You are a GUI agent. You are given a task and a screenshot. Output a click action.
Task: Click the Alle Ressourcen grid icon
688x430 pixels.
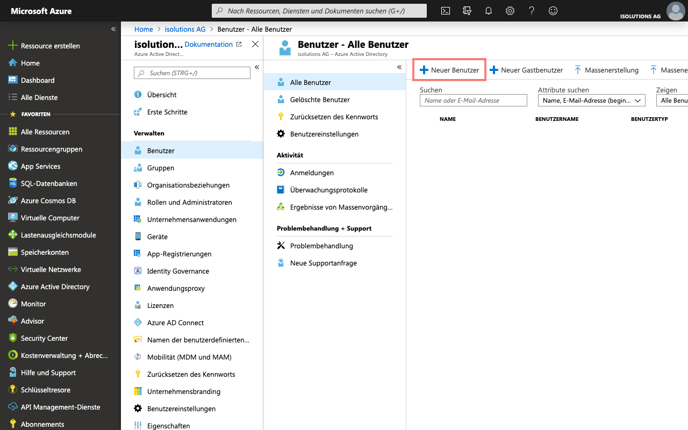coord(13,131)
